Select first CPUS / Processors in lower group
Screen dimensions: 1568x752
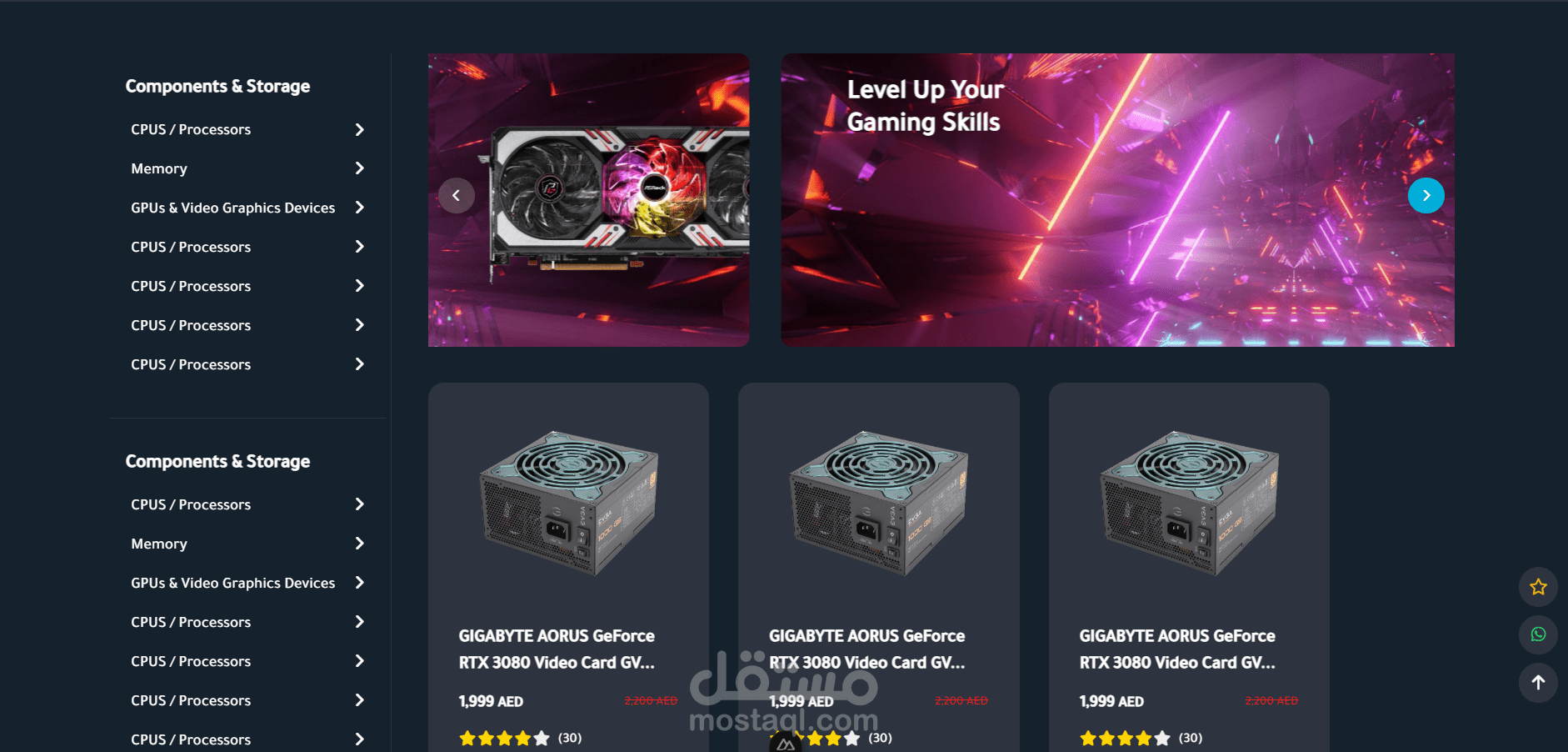point(191,504)
